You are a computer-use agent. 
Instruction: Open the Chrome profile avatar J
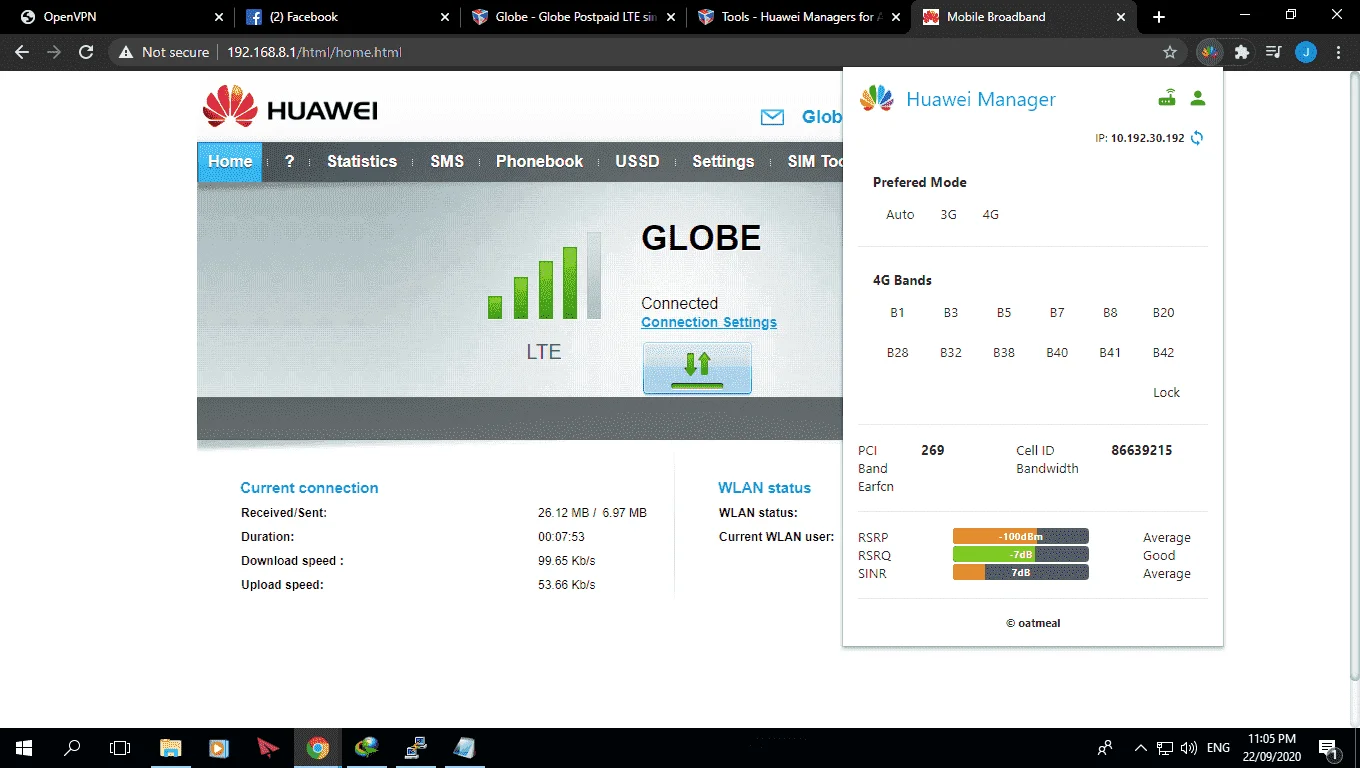[x=1306, y=52]
